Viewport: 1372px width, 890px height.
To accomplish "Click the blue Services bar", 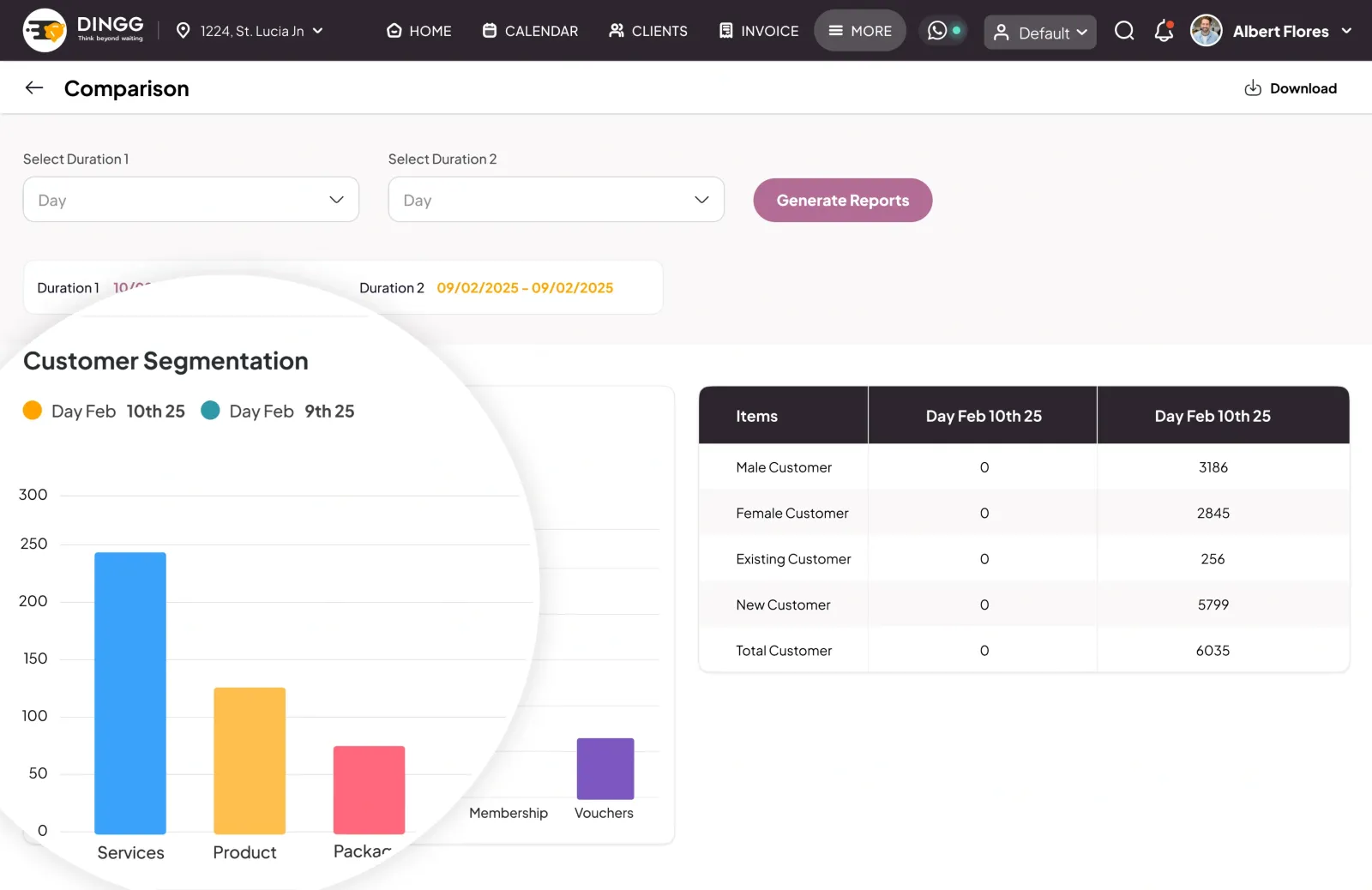I will (130, 693).
